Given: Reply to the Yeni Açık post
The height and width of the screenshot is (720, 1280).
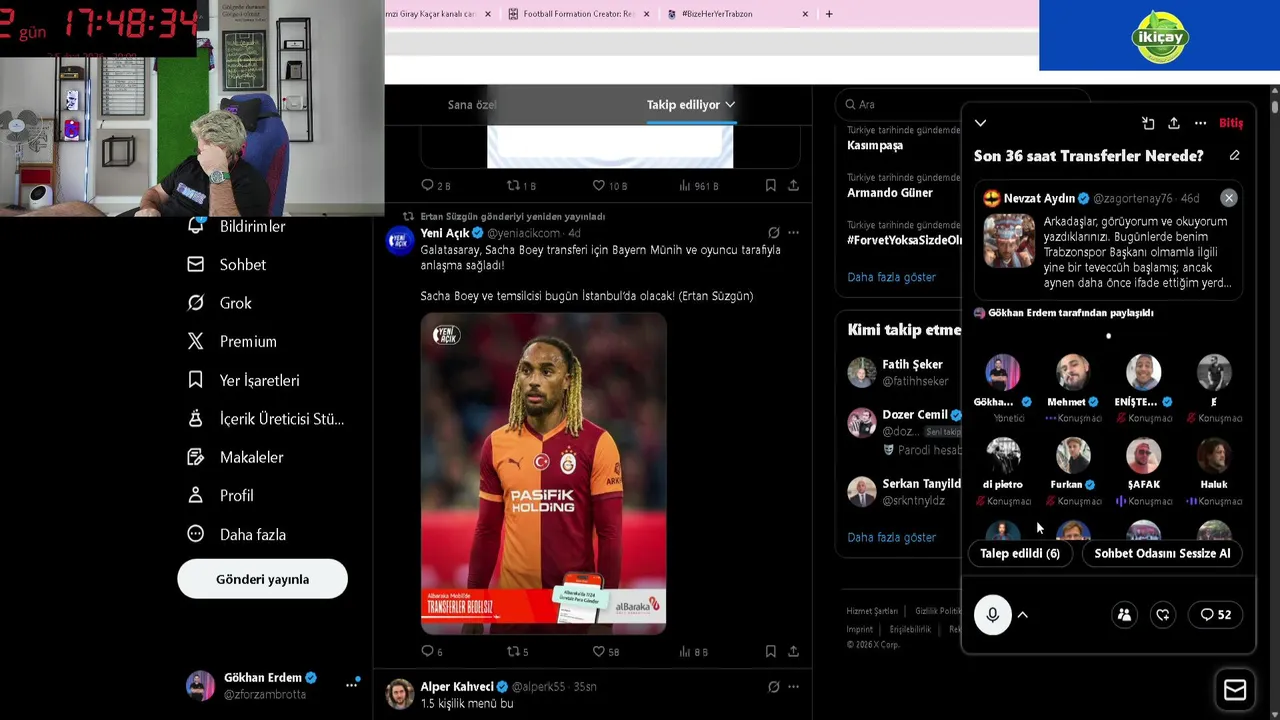Looking at the screenshot, I should click(432, 651).
